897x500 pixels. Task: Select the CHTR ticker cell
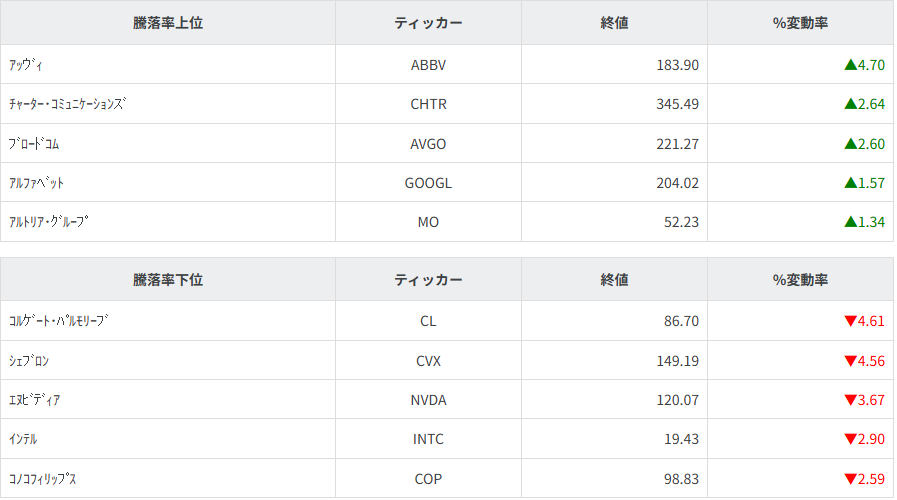428,104
